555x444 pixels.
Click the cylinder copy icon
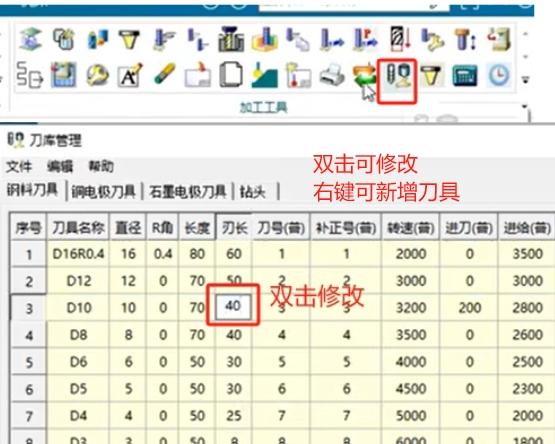[x=64, y=38]
